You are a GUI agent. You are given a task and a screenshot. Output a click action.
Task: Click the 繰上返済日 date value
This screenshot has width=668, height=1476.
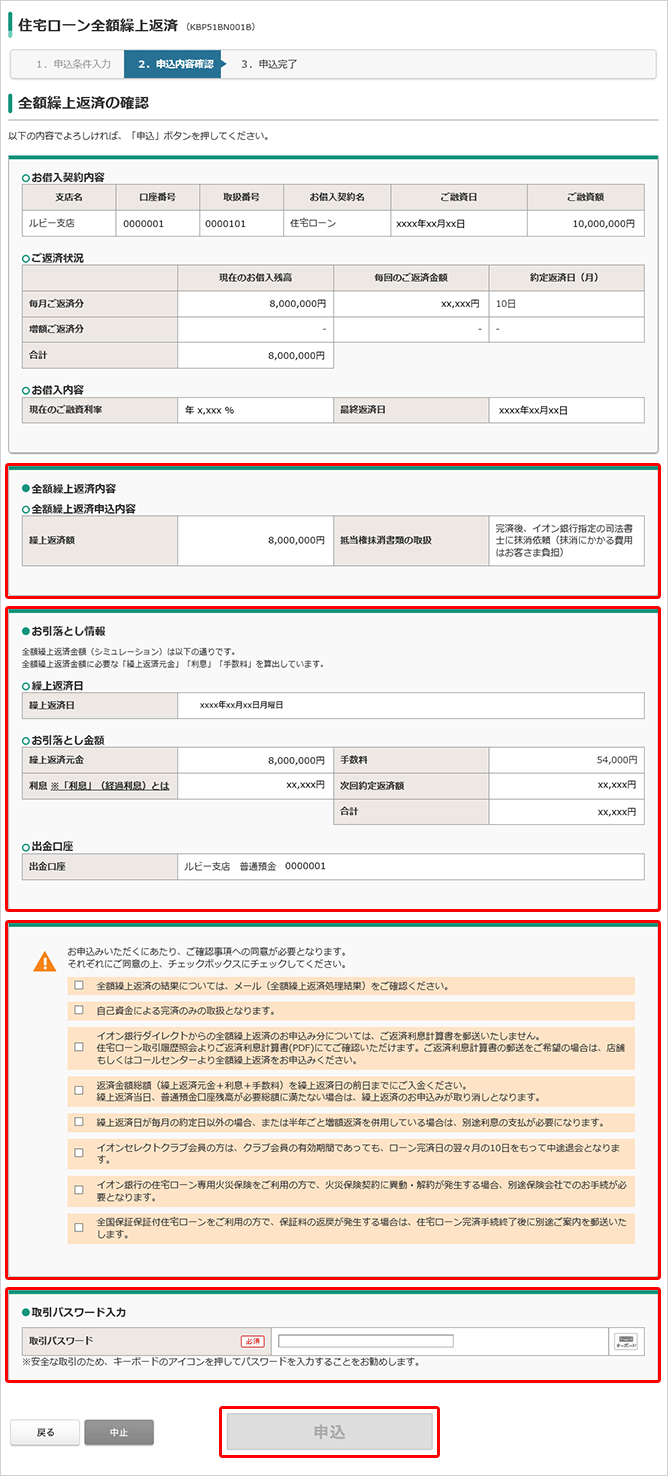(x=242, y=705)
